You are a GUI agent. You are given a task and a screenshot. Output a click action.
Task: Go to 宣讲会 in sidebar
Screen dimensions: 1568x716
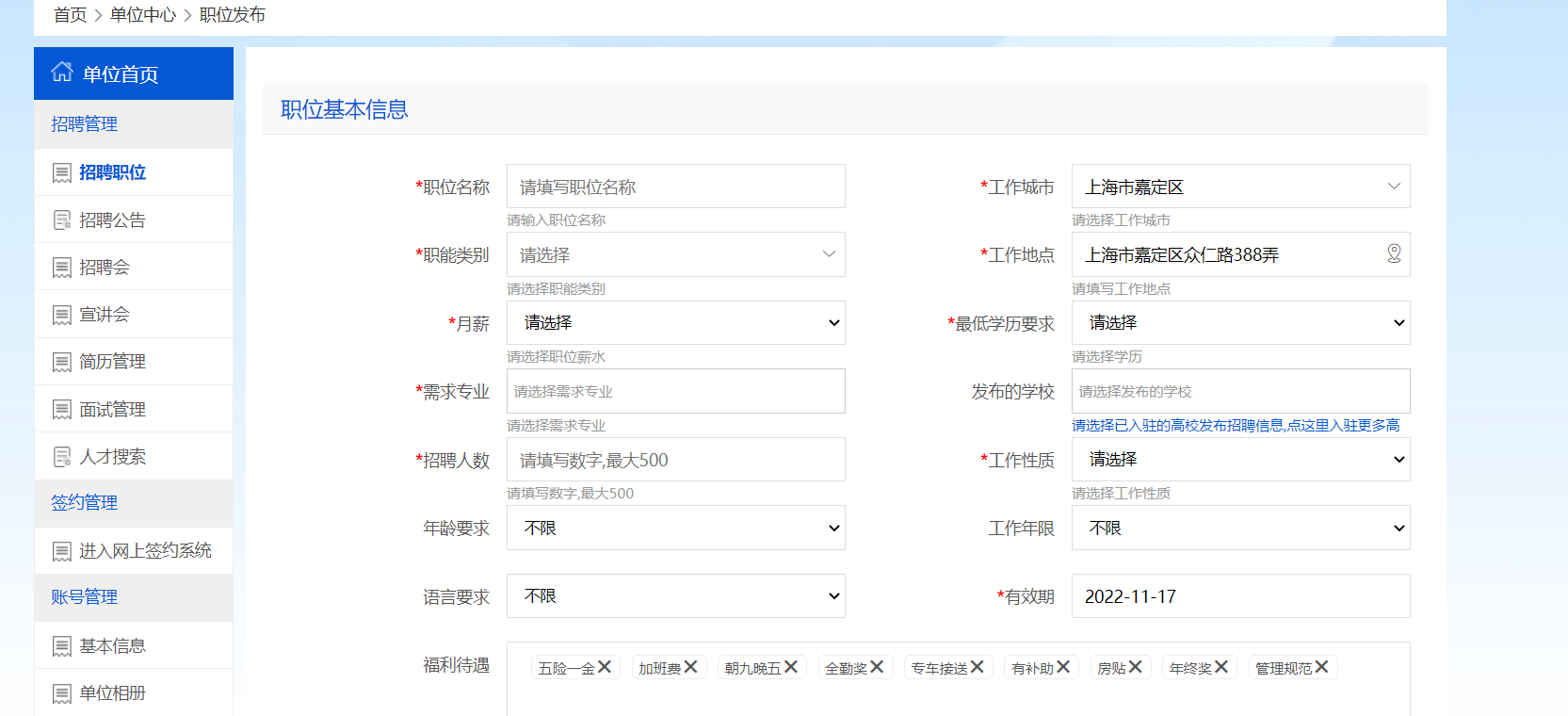[105, 315]
